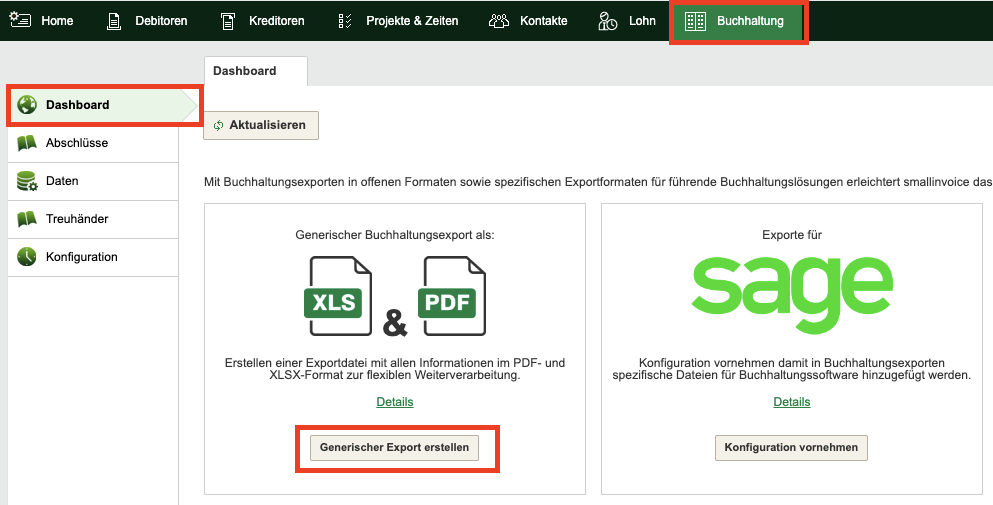Open Details link under generic export

395,402
